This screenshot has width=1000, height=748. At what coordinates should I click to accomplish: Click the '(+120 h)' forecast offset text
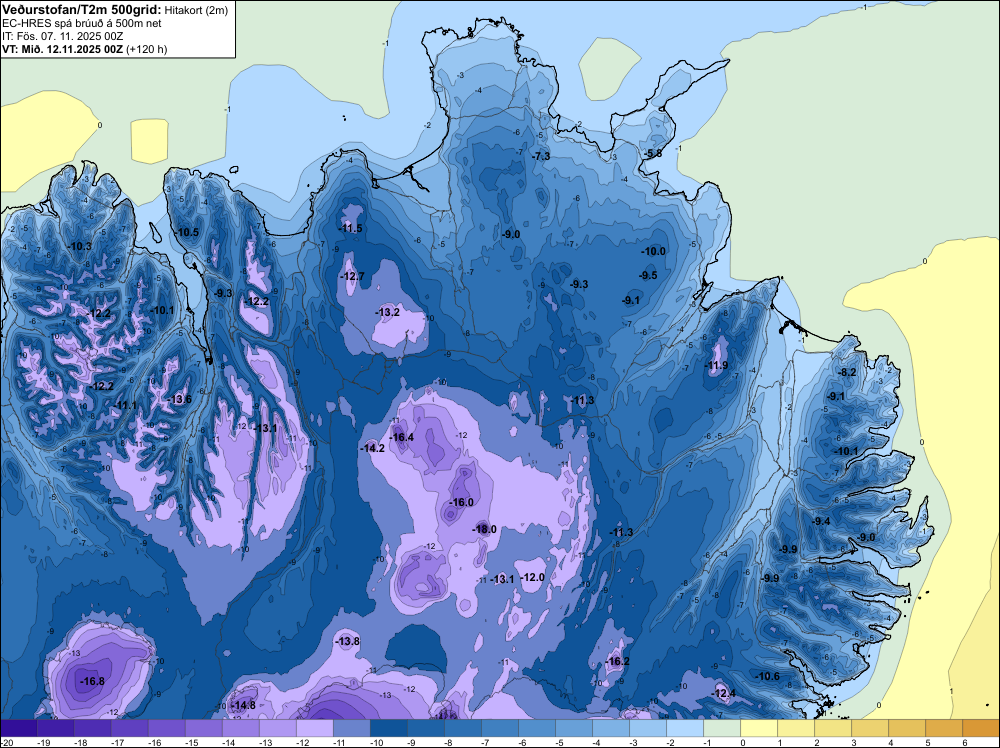[147, 49]
